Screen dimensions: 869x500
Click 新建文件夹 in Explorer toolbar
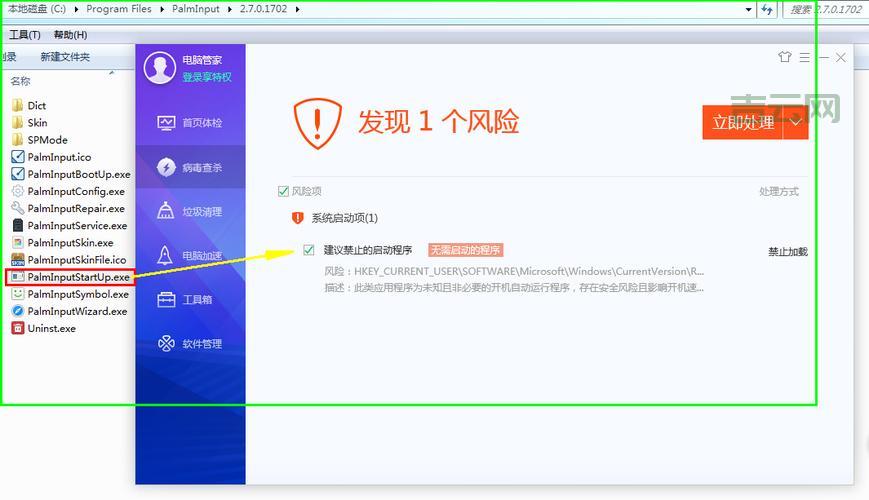click(65, 57)
